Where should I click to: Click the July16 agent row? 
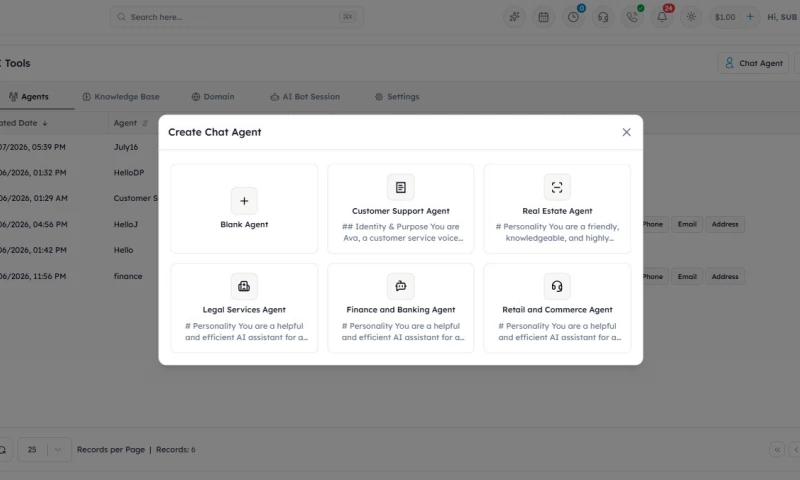point(126,147)
